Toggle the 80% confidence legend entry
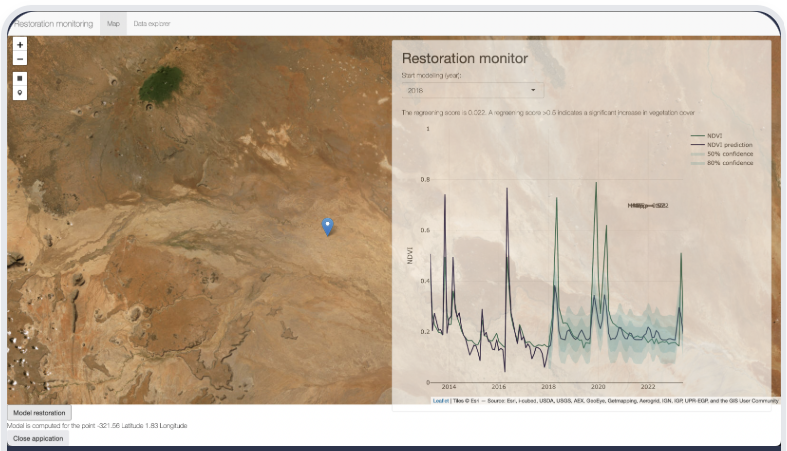The height and width of the screenshot is (451, 787). click(x=722, y=163)
